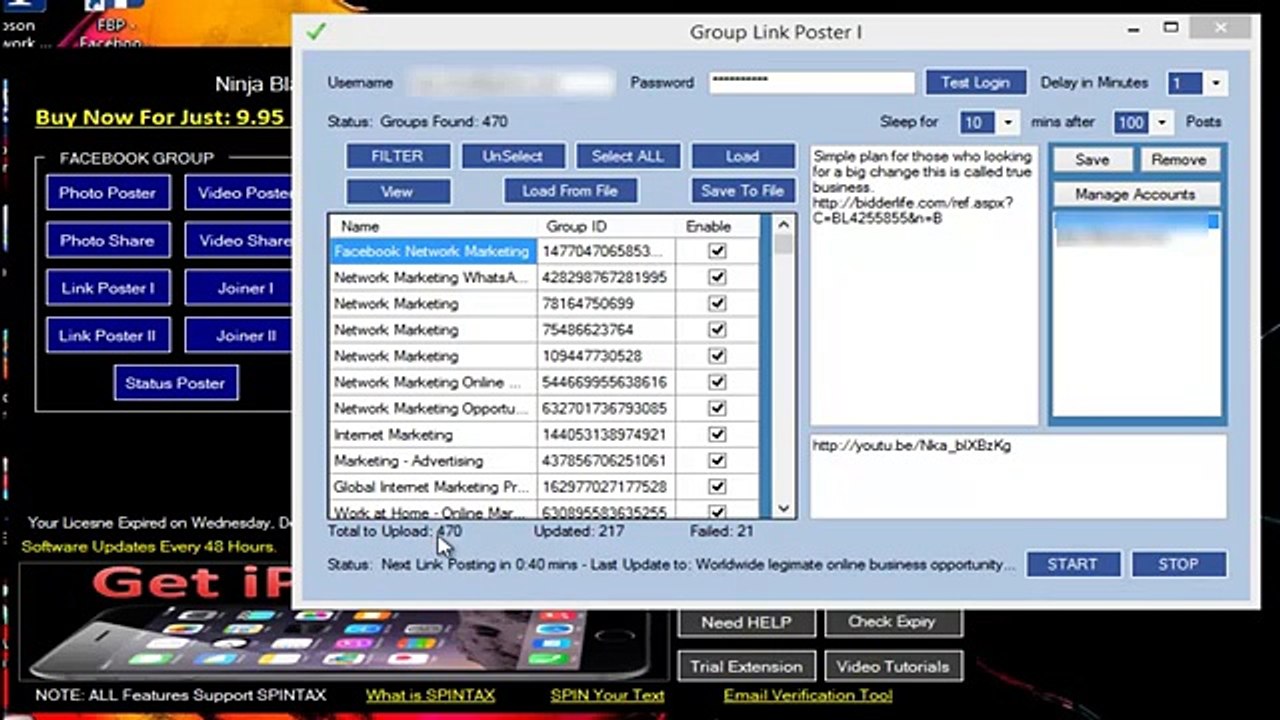Load the groups list
Image resolution: width=1280 pixels, height=720 pixels.
(x=743, y=156)
